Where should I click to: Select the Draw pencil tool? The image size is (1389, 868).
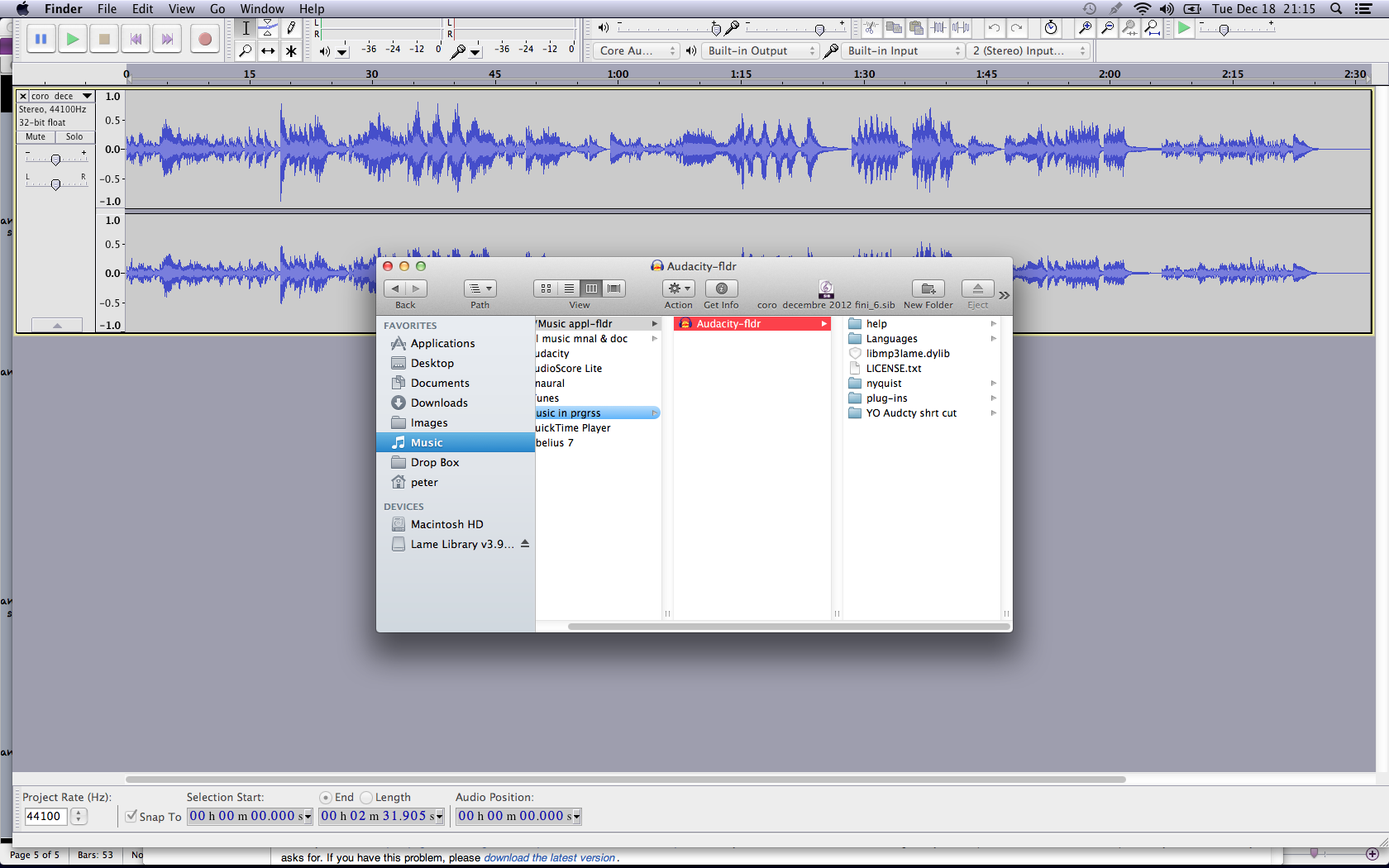pos(291,28)
